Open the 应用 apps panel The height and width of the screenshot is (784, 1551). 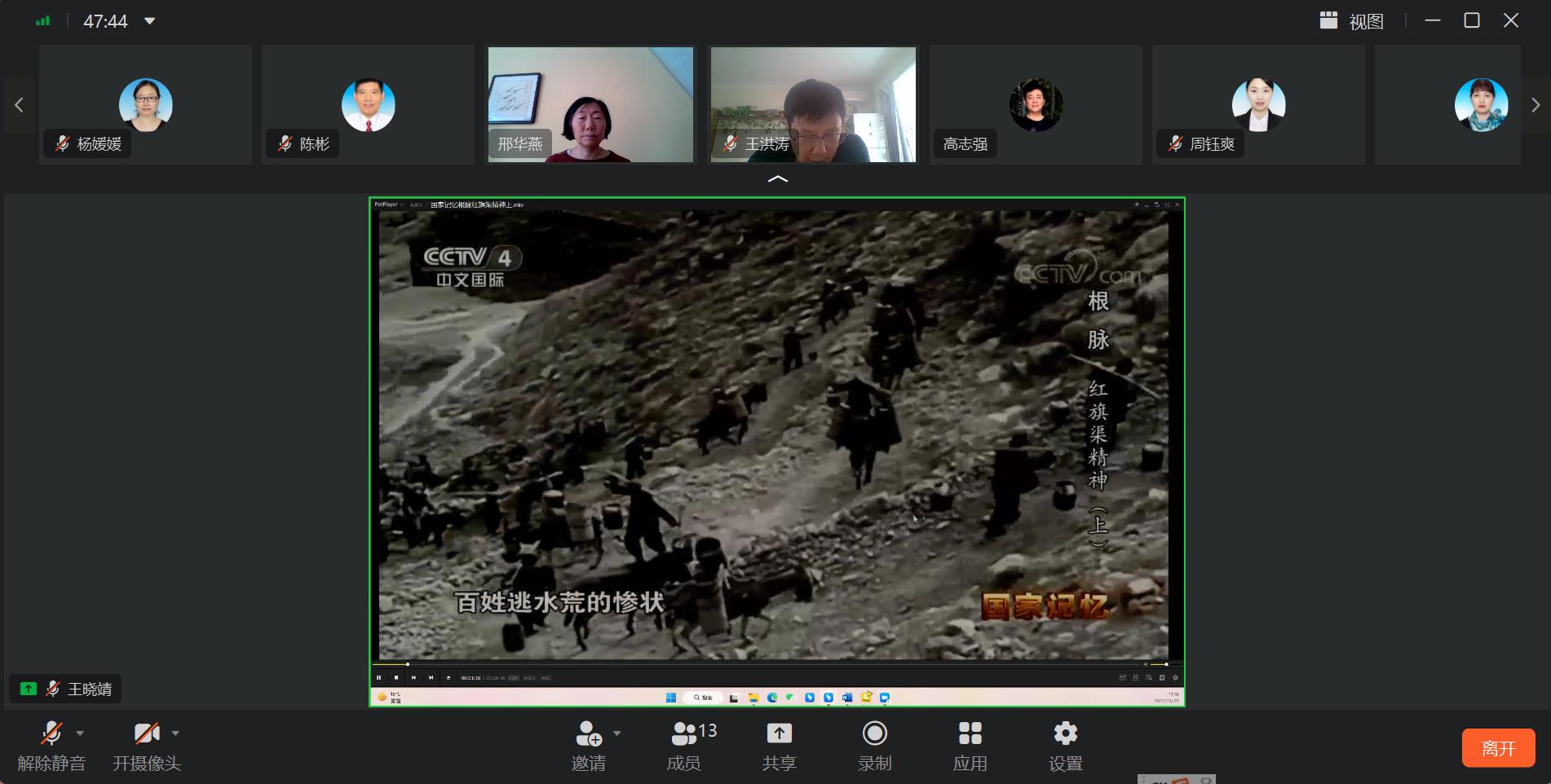coord(970,747)
